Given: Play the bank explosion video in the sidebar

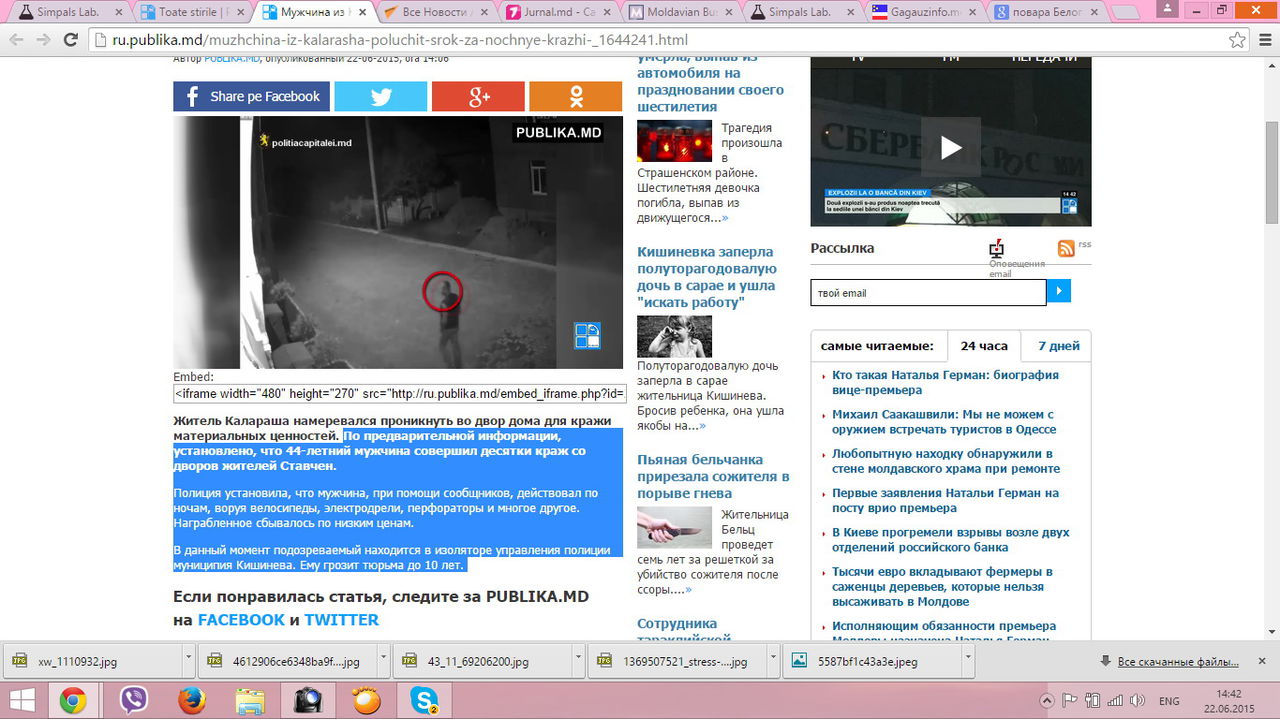Looking at the screenshot, I should coord(950,147).
